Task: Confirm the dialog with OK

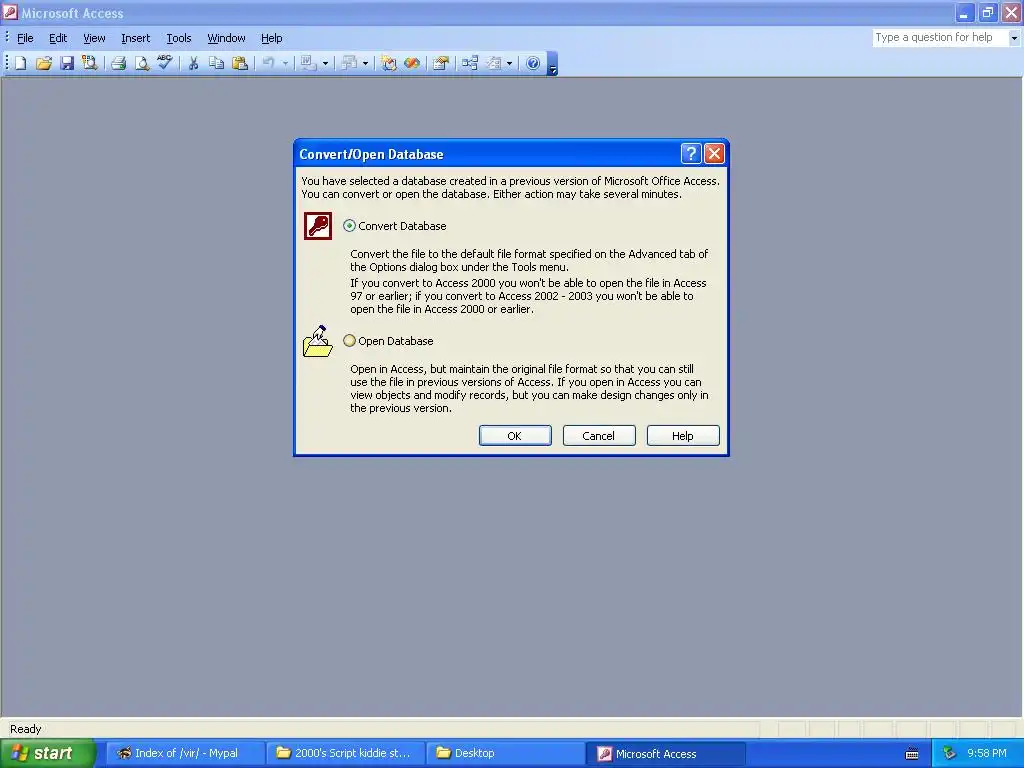Action: pyautogui.click(x=515, y=436)
